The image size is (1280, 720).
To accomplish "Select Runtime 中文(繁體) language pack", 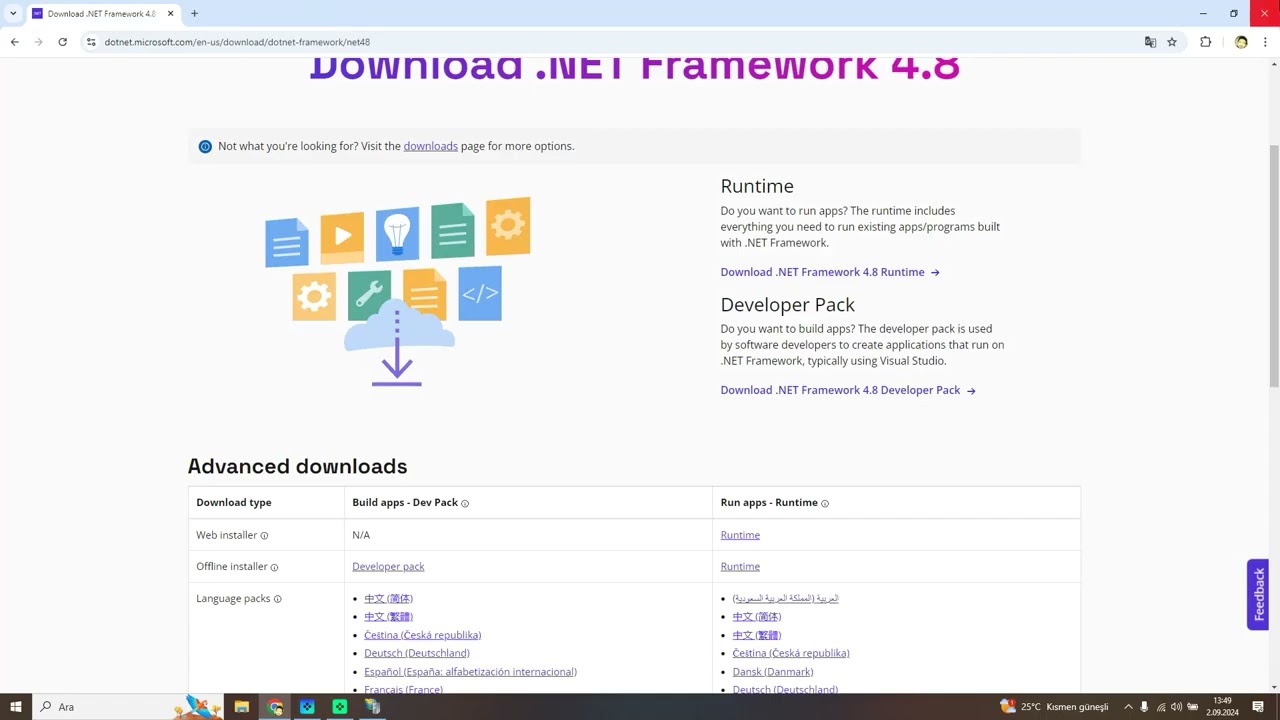I will coord(756,635).
